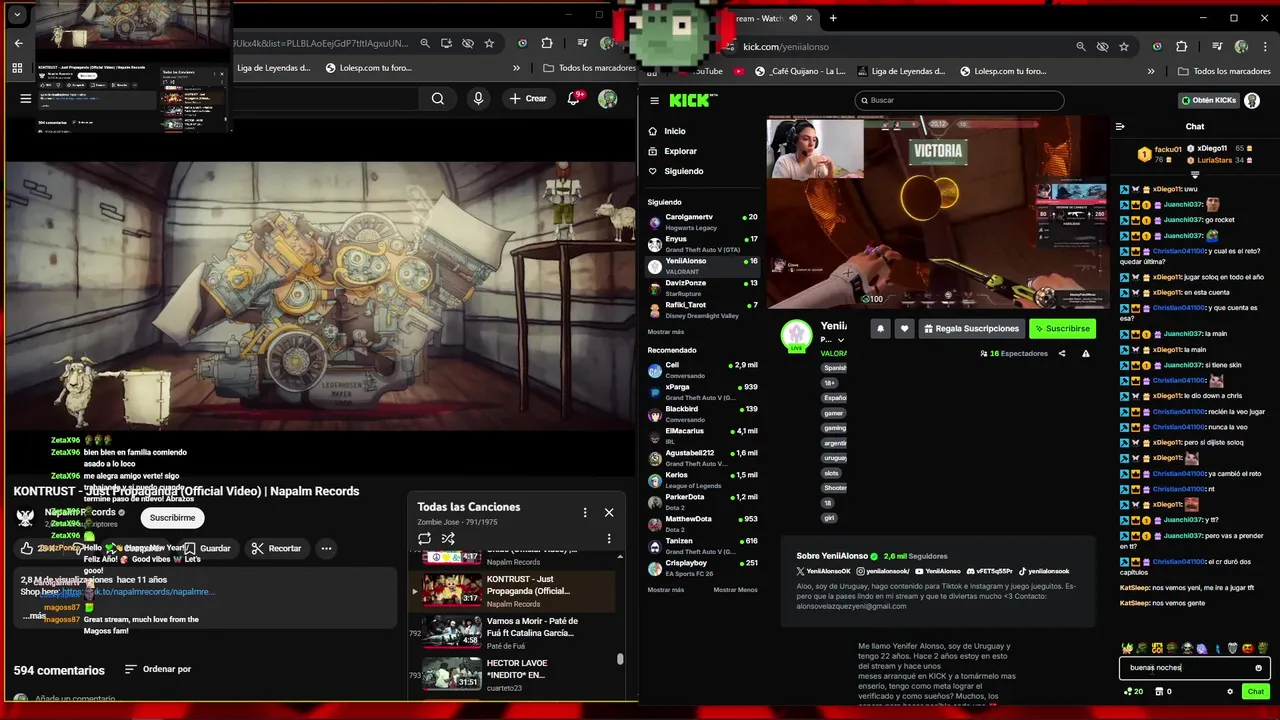Click the YouTube search magnifier icon
Screen dimensions: 1280x720
click(437, 98)
